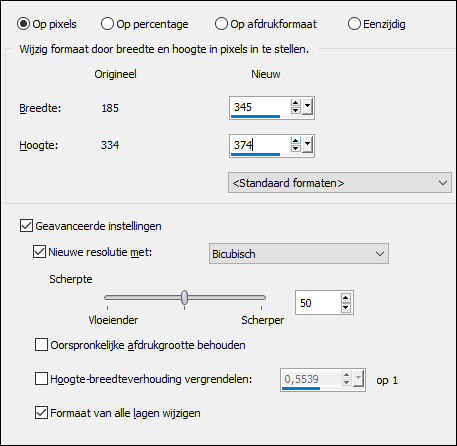
Task: Decrease the Scherpte value with down arrow
Action: (x=346, y=307)
